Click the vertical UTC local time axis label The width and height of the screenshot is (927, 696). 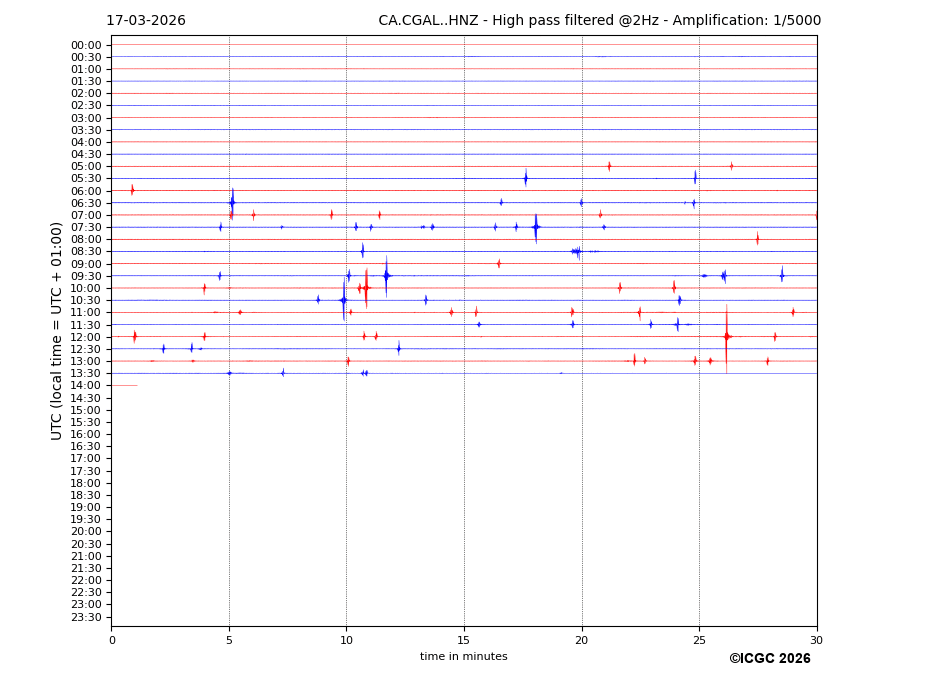pos(57,331)
